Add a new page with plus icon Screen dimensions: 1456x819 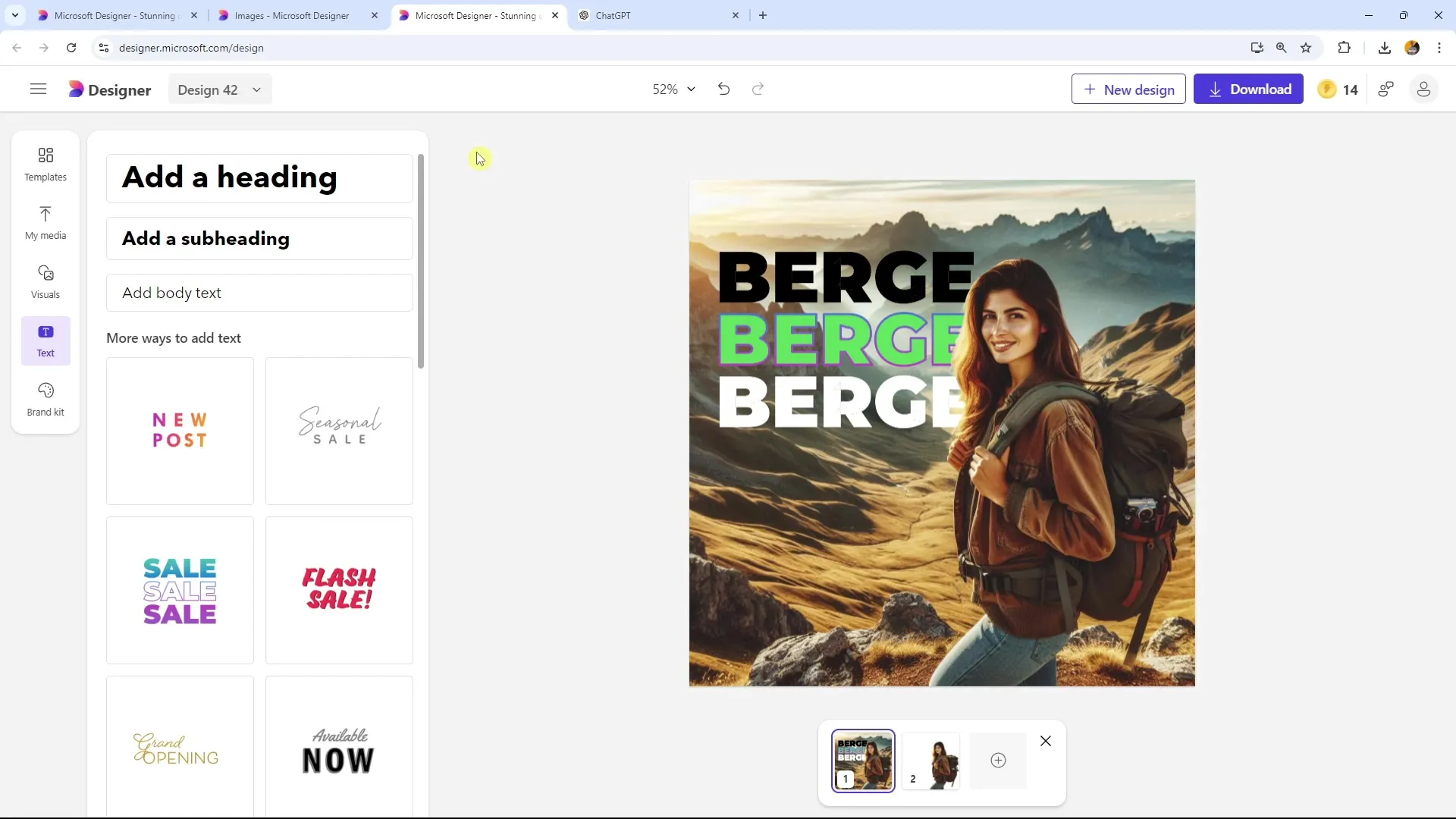[x=998, y=761]
